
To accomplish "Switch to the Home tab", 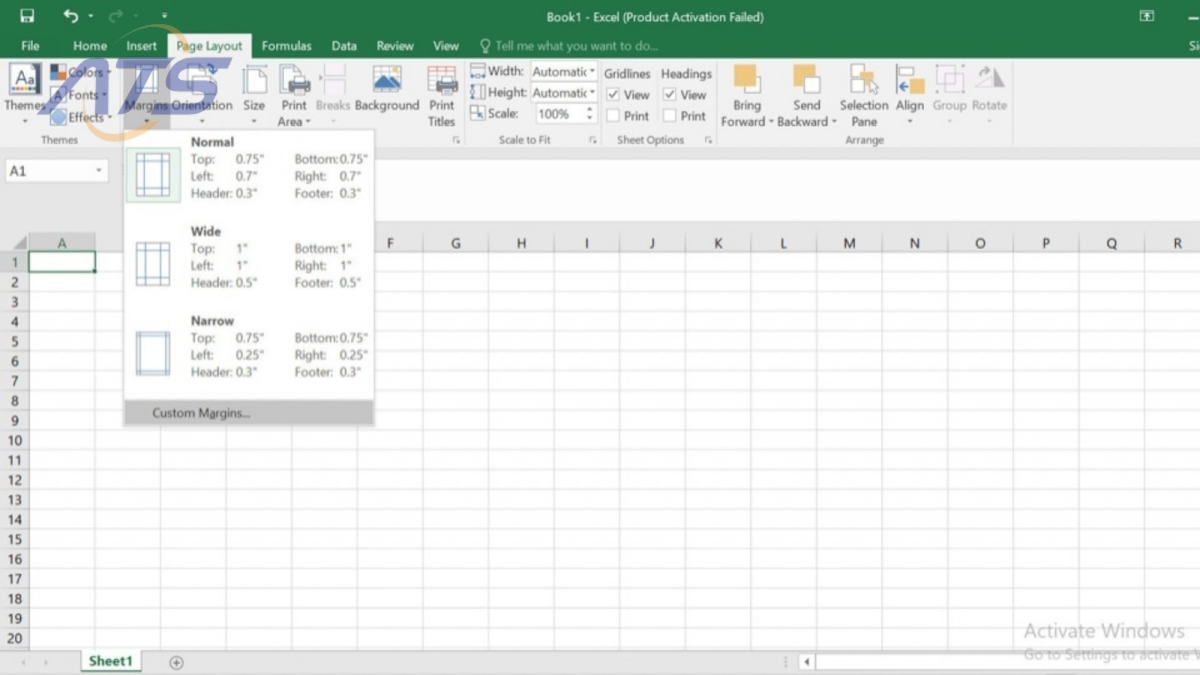I will [x=90, y=46].
